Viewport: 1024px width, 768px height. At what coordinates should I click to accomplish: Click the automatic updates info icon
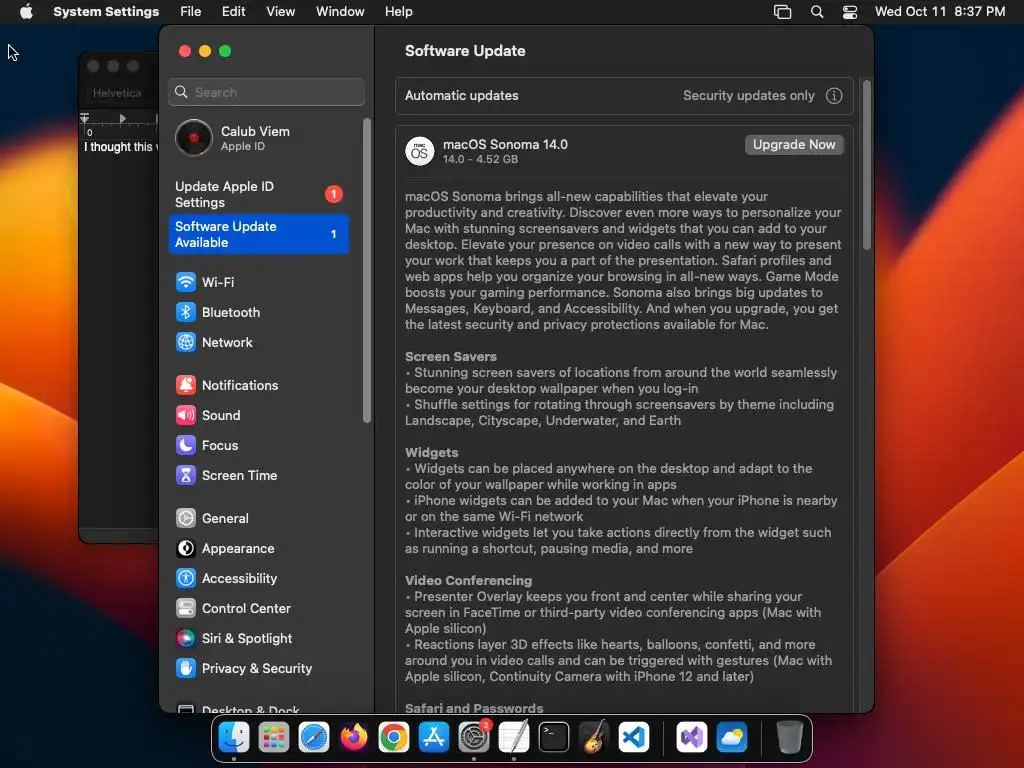point(834,96)
